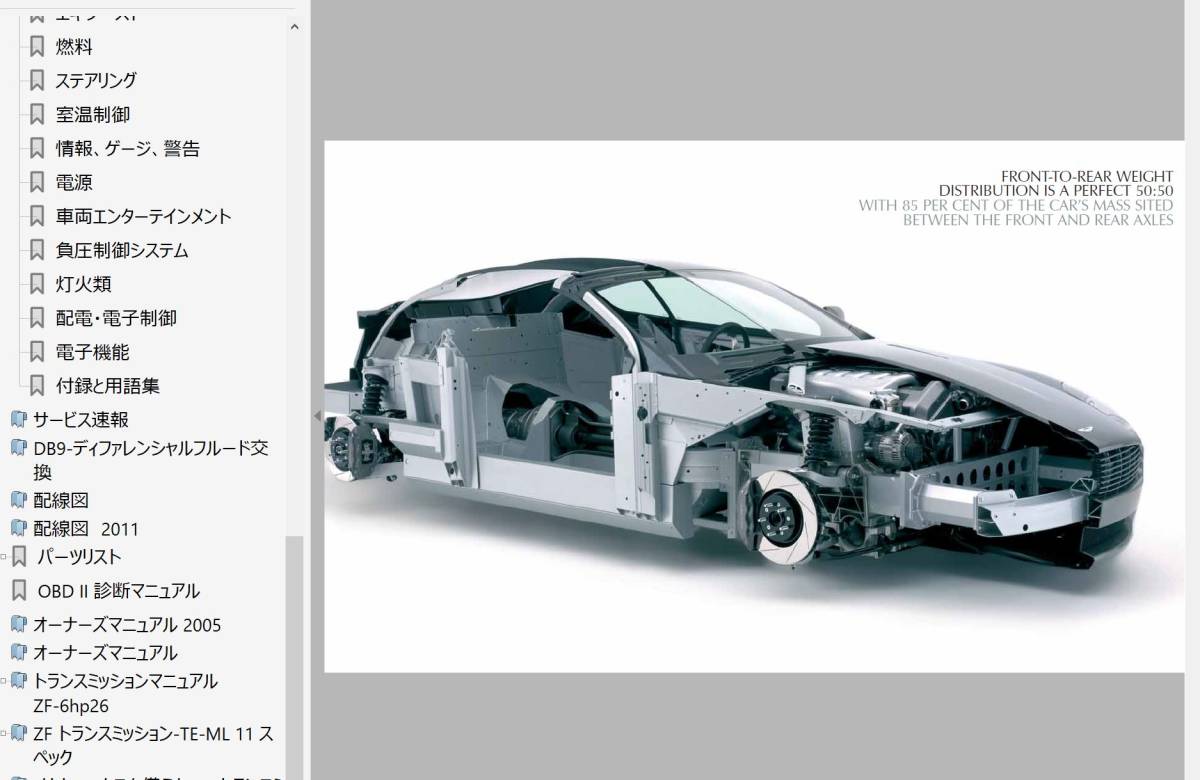Click the bookmark icon beside 燃料
This screenshot has height=780, width=1200.
coord(37,46)
